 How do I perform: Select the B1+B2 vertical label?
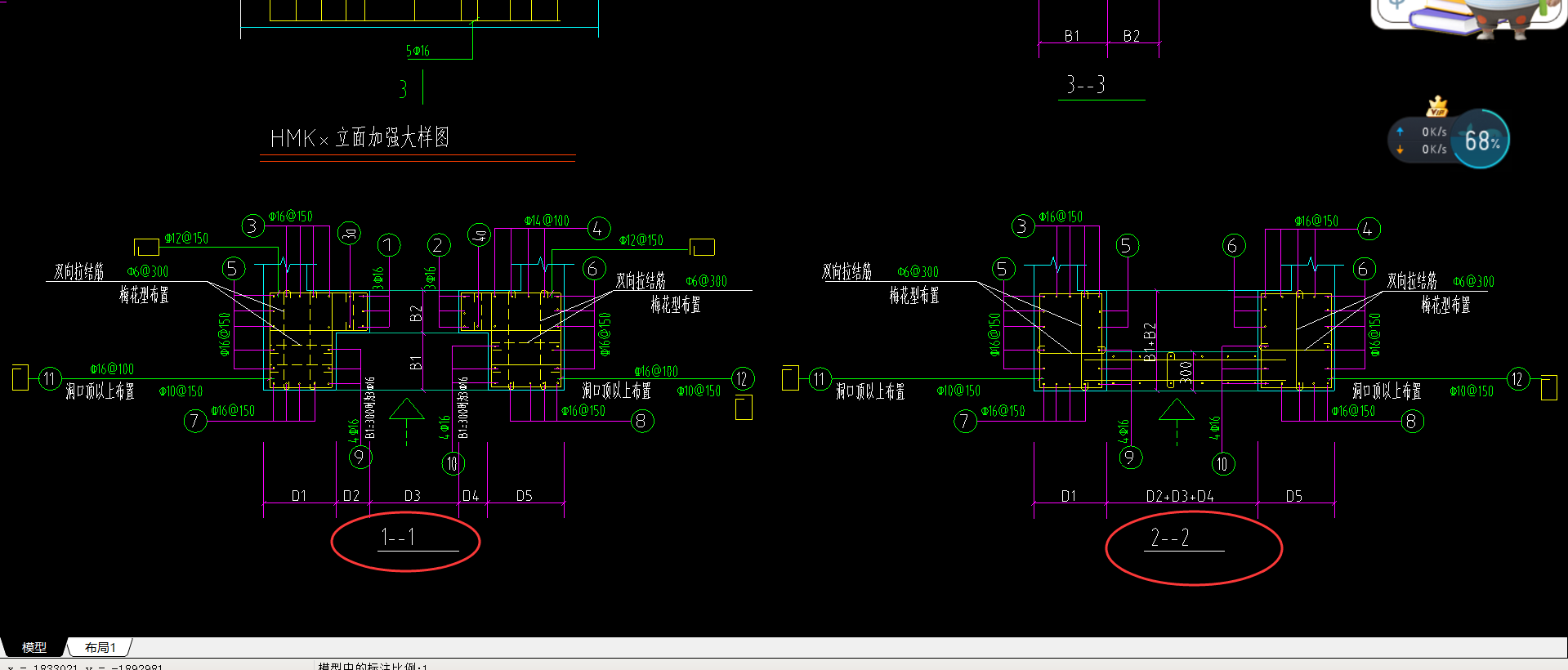(1150, 342)
